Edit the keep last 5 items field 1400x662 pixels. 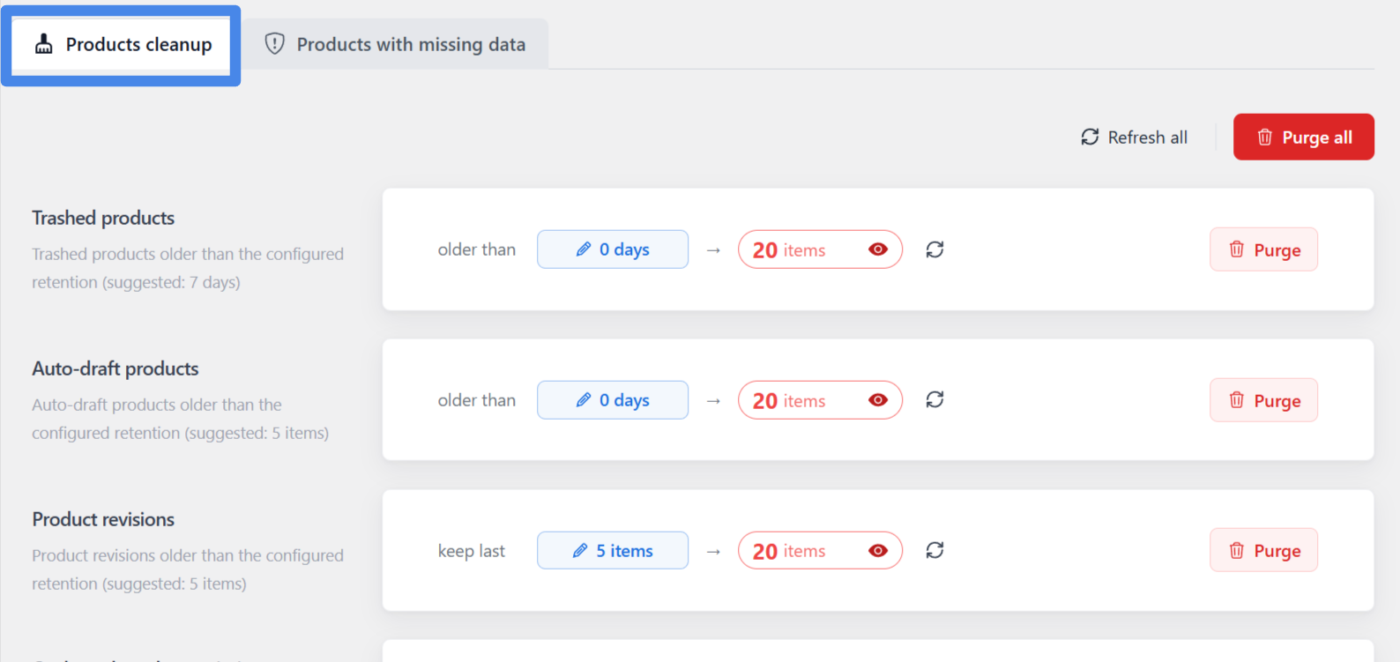click(x=613, y=551)
